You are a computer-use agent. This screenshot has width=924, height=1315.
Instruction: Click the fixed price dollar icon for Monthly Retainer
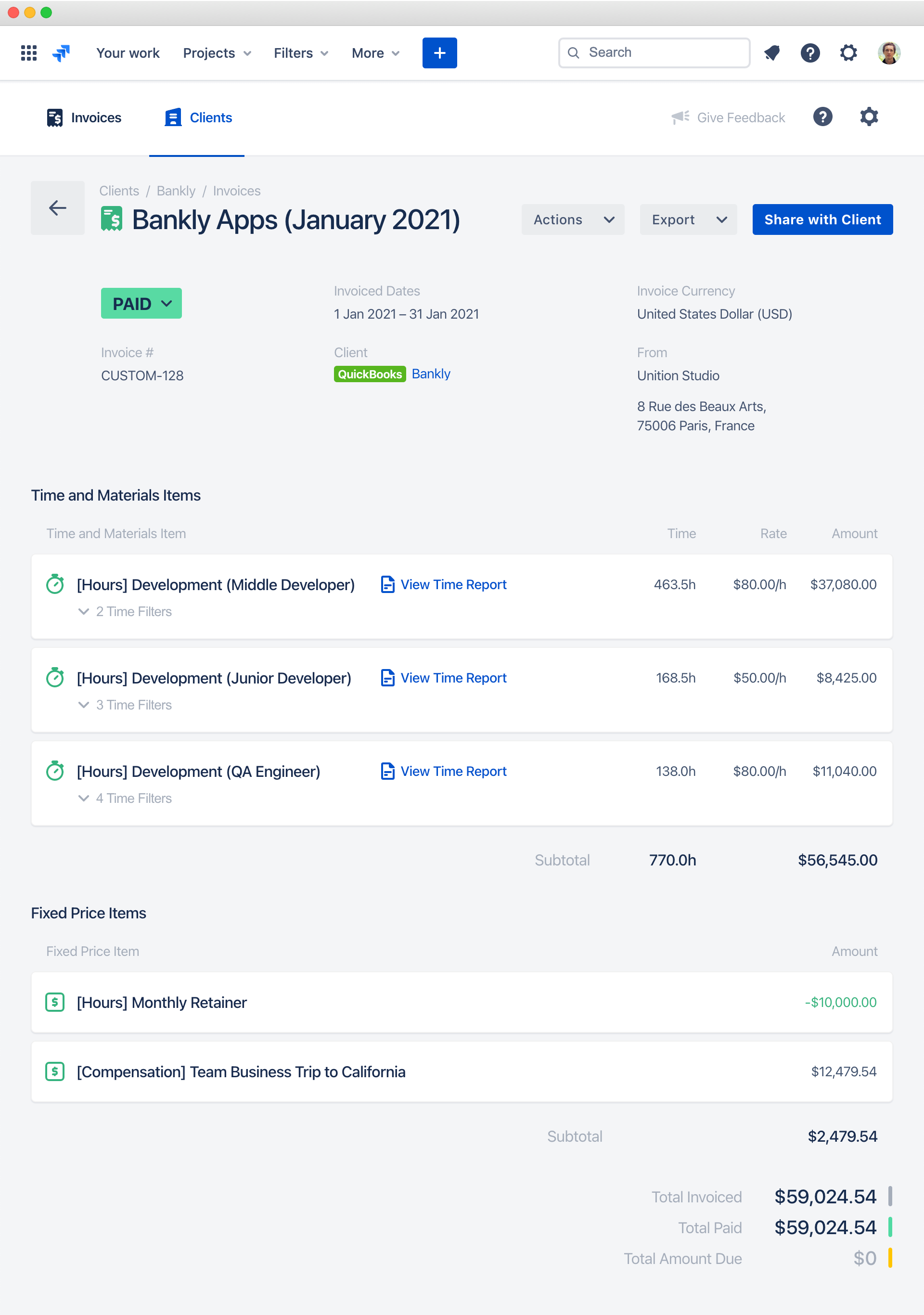pyautogui.click(x=55, y=1002)
